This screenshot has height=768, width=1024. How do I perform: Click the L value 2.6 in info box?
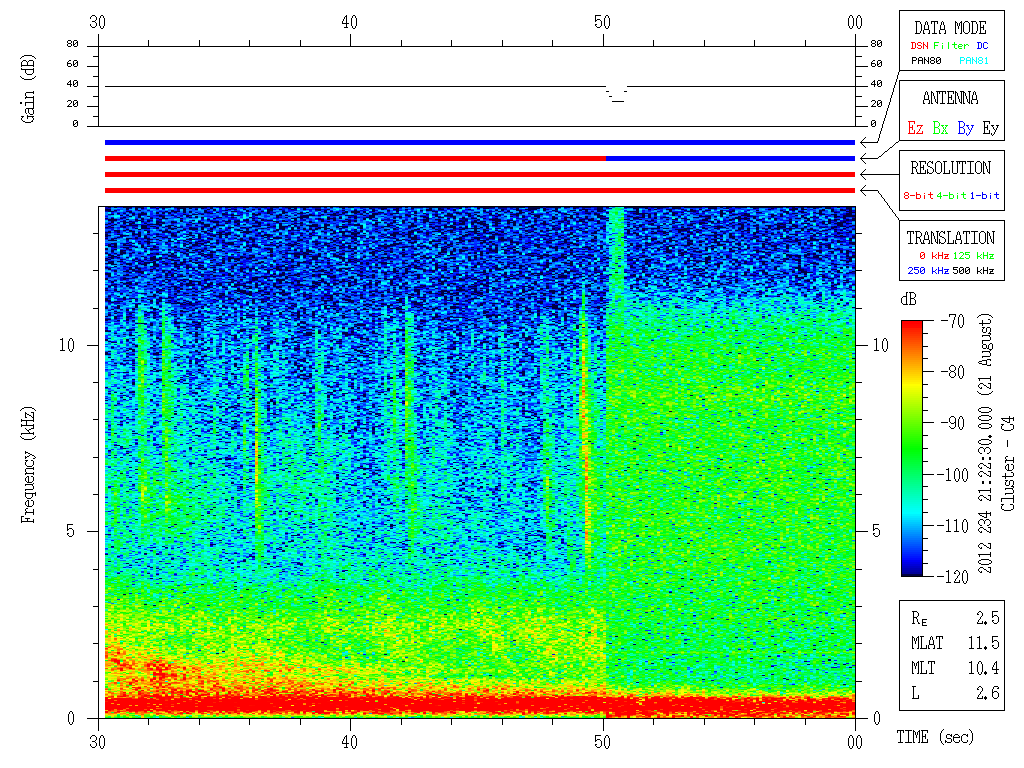pyautogui.click(x=986, y=692)
